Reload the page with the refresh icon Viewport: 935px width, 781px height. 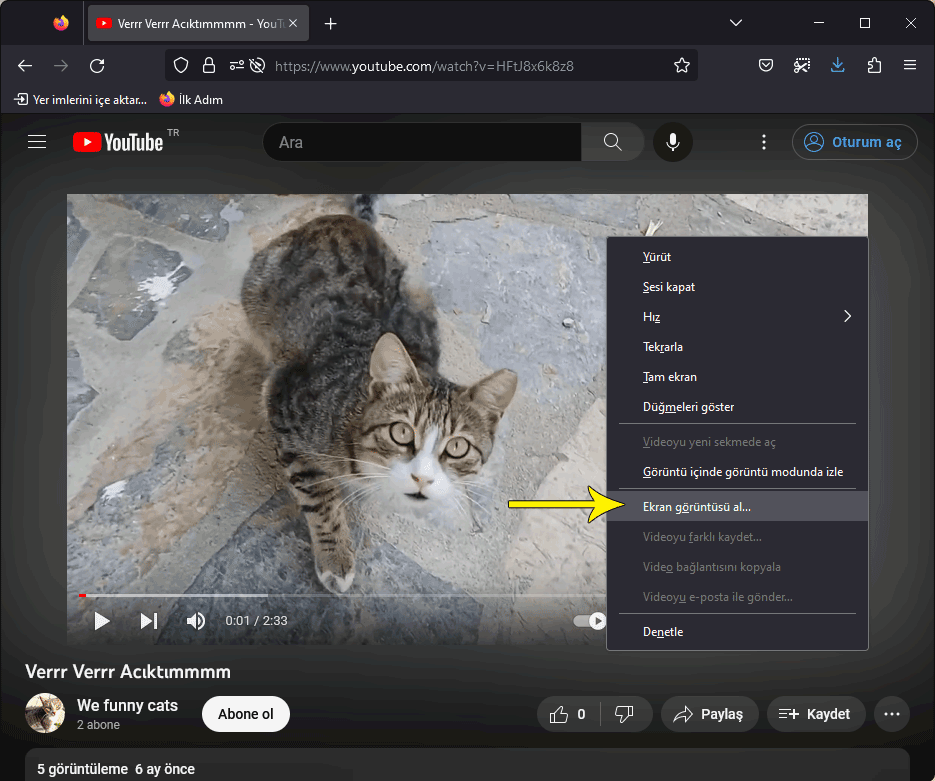click(97, 66)
